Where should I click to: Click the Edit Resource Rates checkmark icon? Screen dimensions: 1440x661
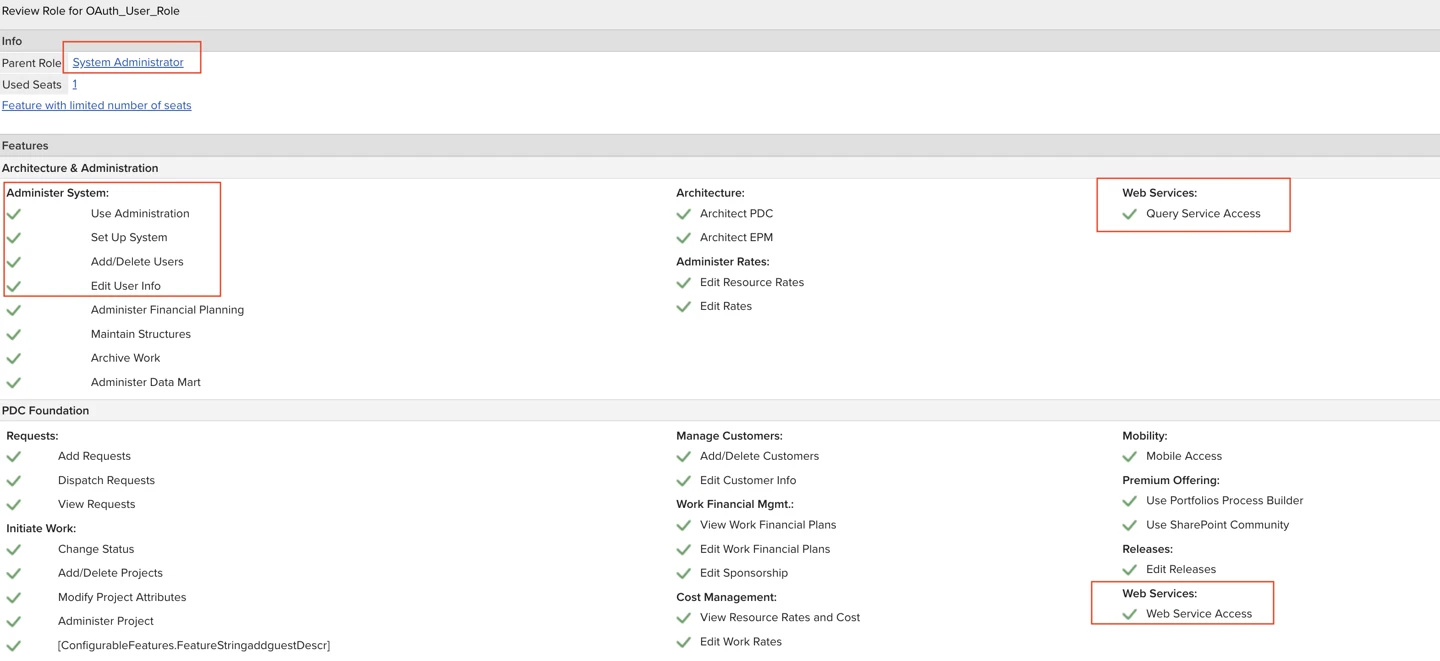[x=684, y=283]
